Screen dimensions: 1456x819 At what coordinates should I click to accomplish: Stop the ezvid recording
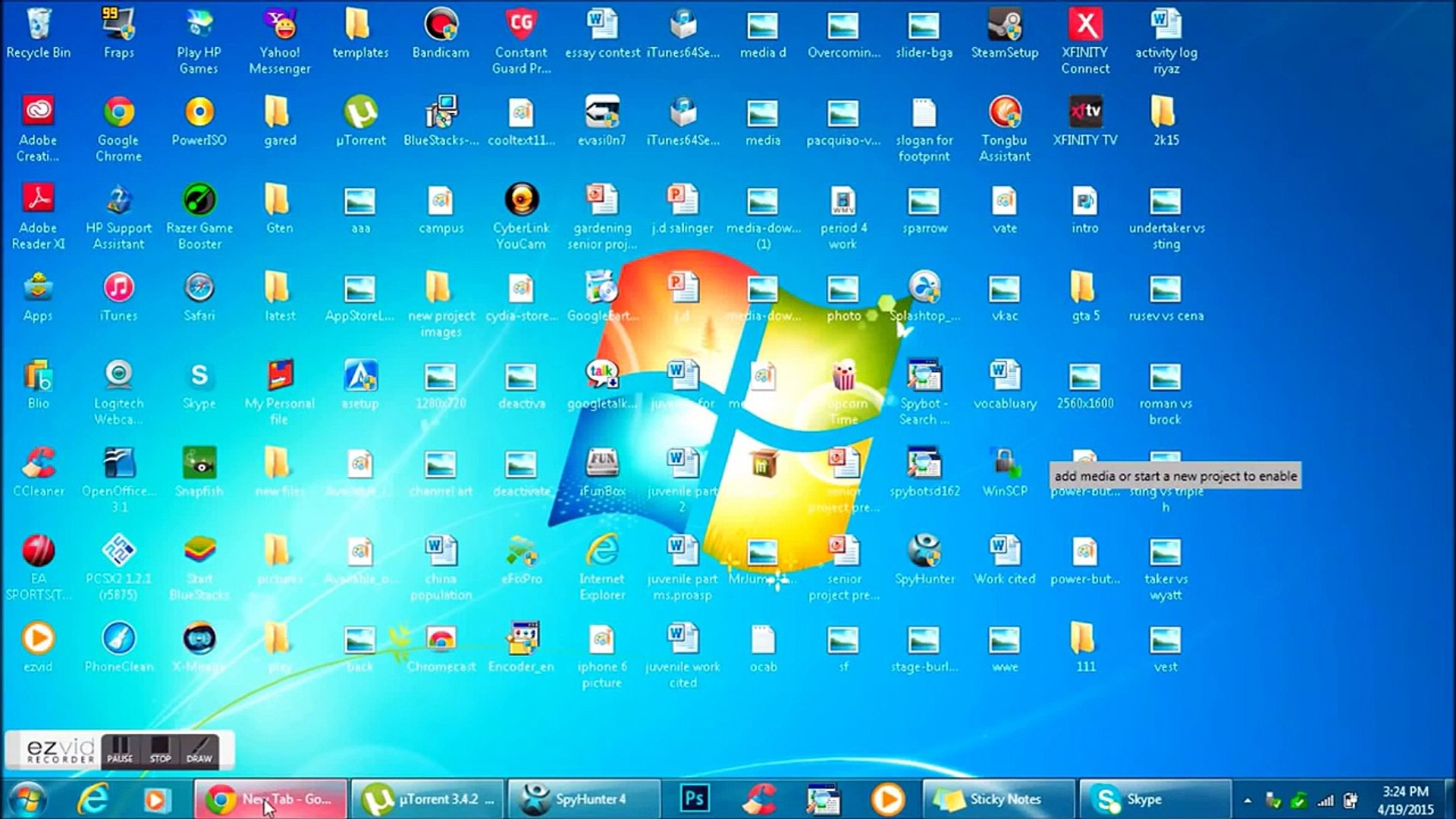coord(160,749)
